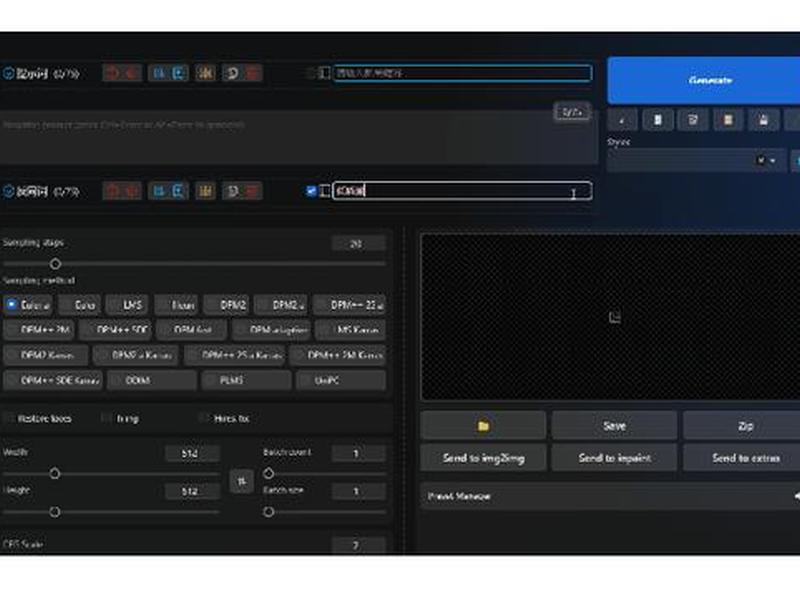Click the token counter button above the negative prompt
Viewport: 800px width, 600px height.
(x=571, y=112)
